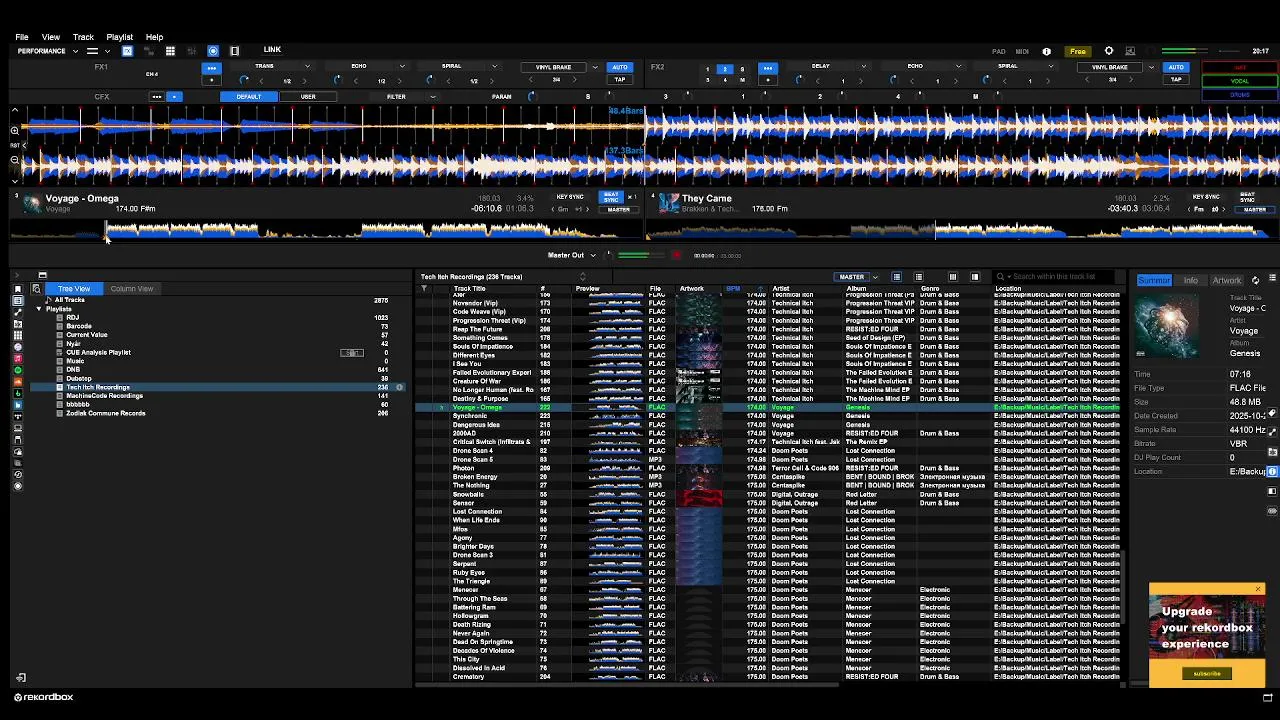Click the track list filter funnel icon
The height and width of the screenshot is (720, 1280).
pos(424,289)
